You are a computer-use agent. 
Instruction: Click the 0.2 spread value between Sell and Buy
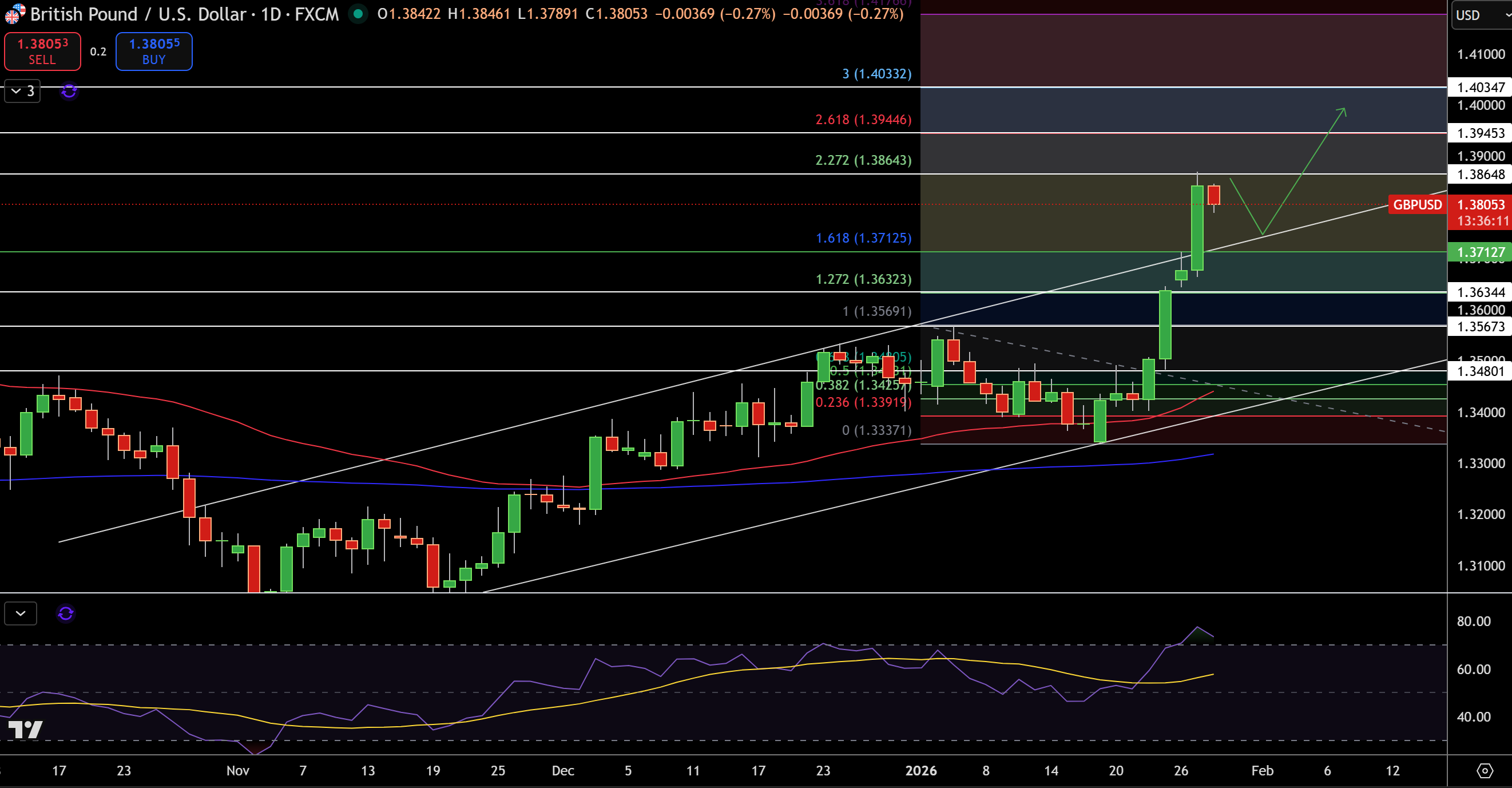click(98, 52)
